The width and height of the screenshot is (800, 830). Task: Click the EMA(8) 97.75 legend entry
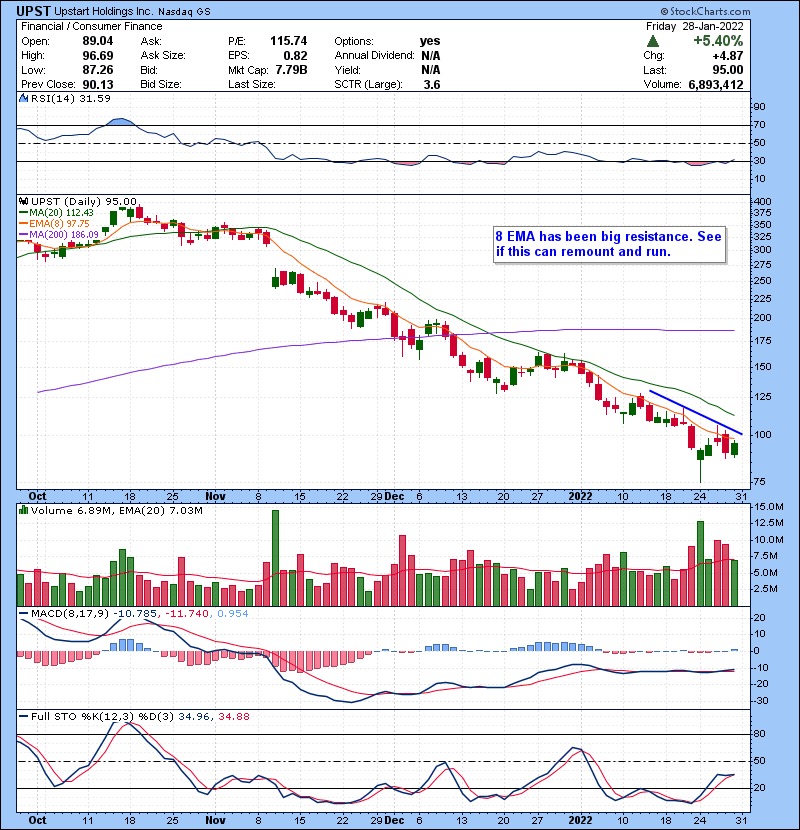click(x=55, y=224)
